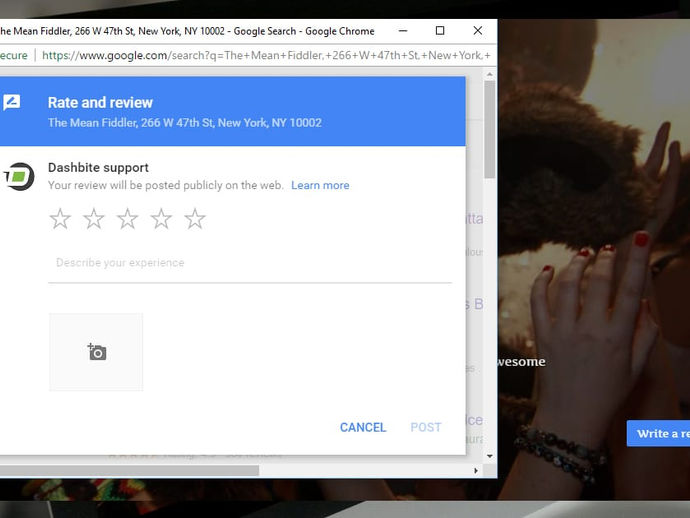The width and height of the screenshot is (690, 518).
Task: Click the add photo camera icon
Action: click(97, 352)
